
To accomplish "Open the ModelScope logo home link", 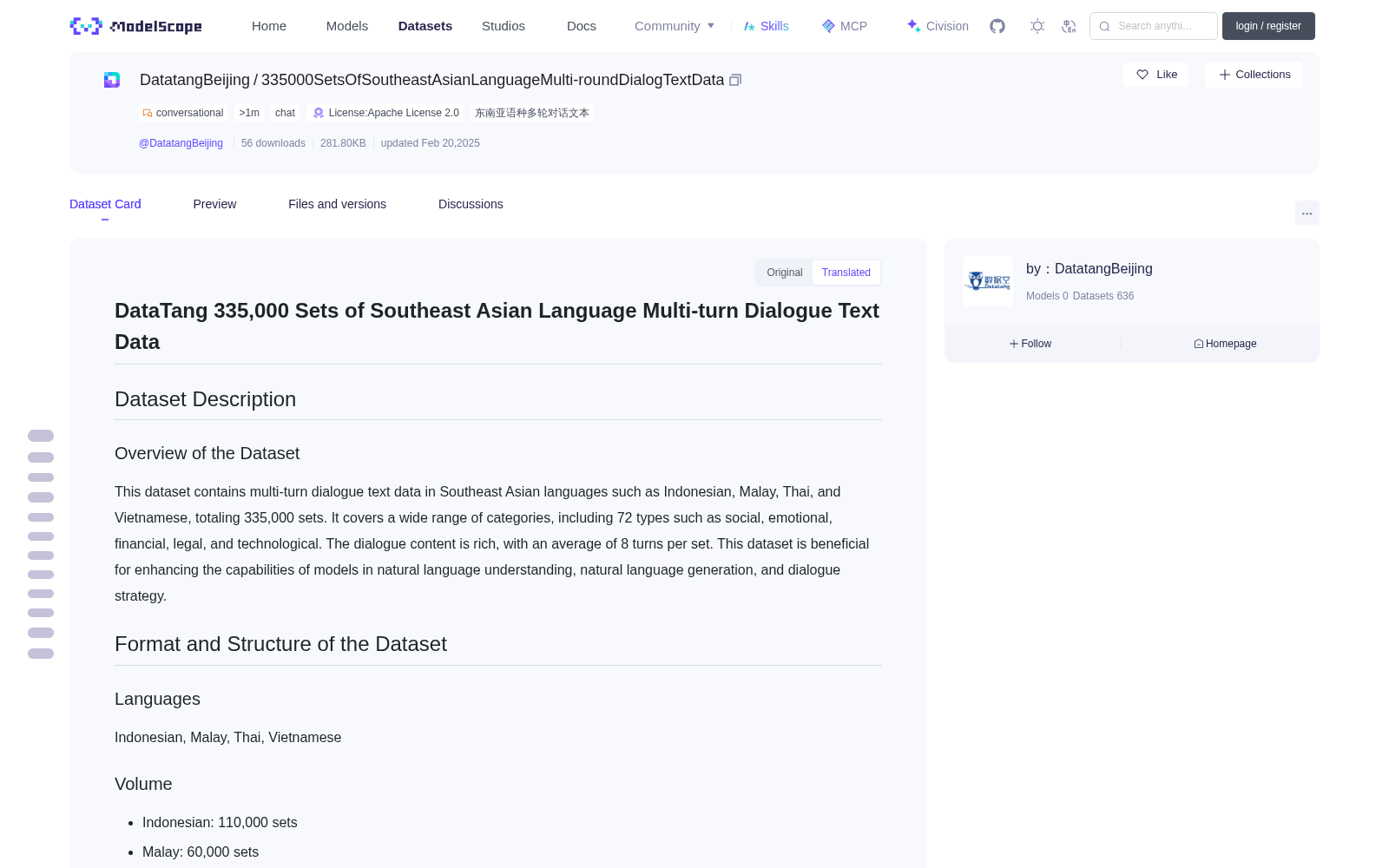I will 135,26.
